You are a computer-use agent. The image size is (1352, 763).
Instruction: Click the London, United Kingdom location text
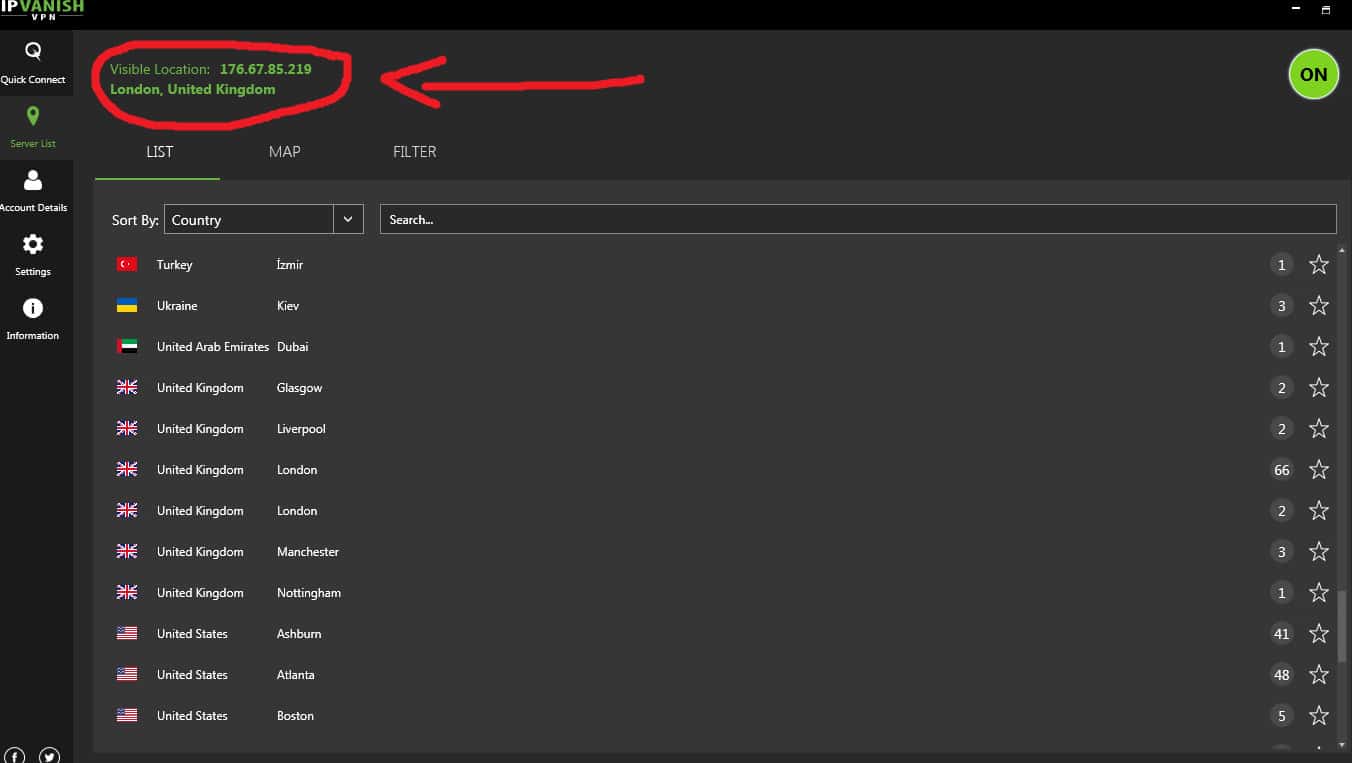[193, 89]
